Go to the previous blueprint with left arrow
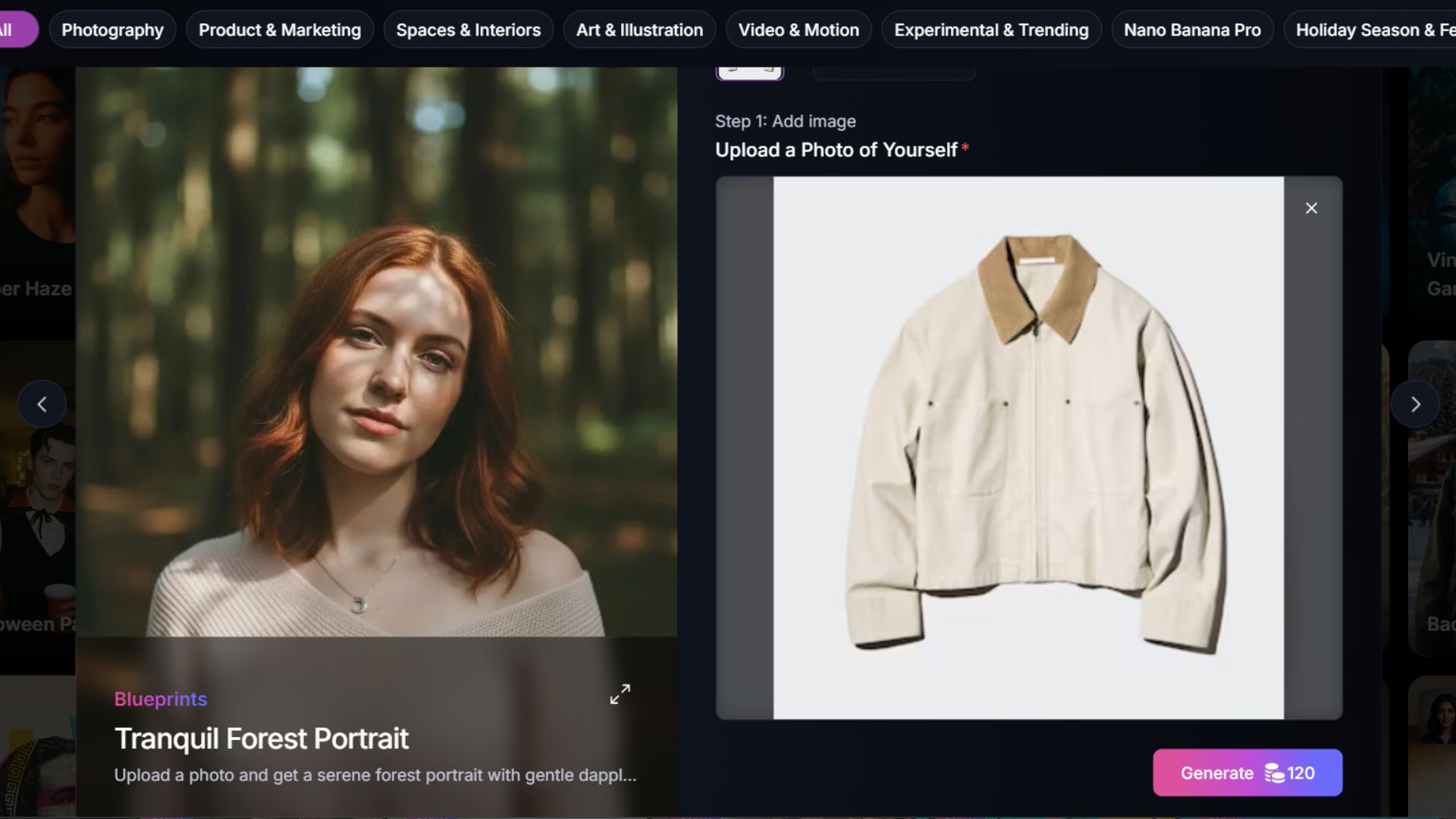 point(42,404)
